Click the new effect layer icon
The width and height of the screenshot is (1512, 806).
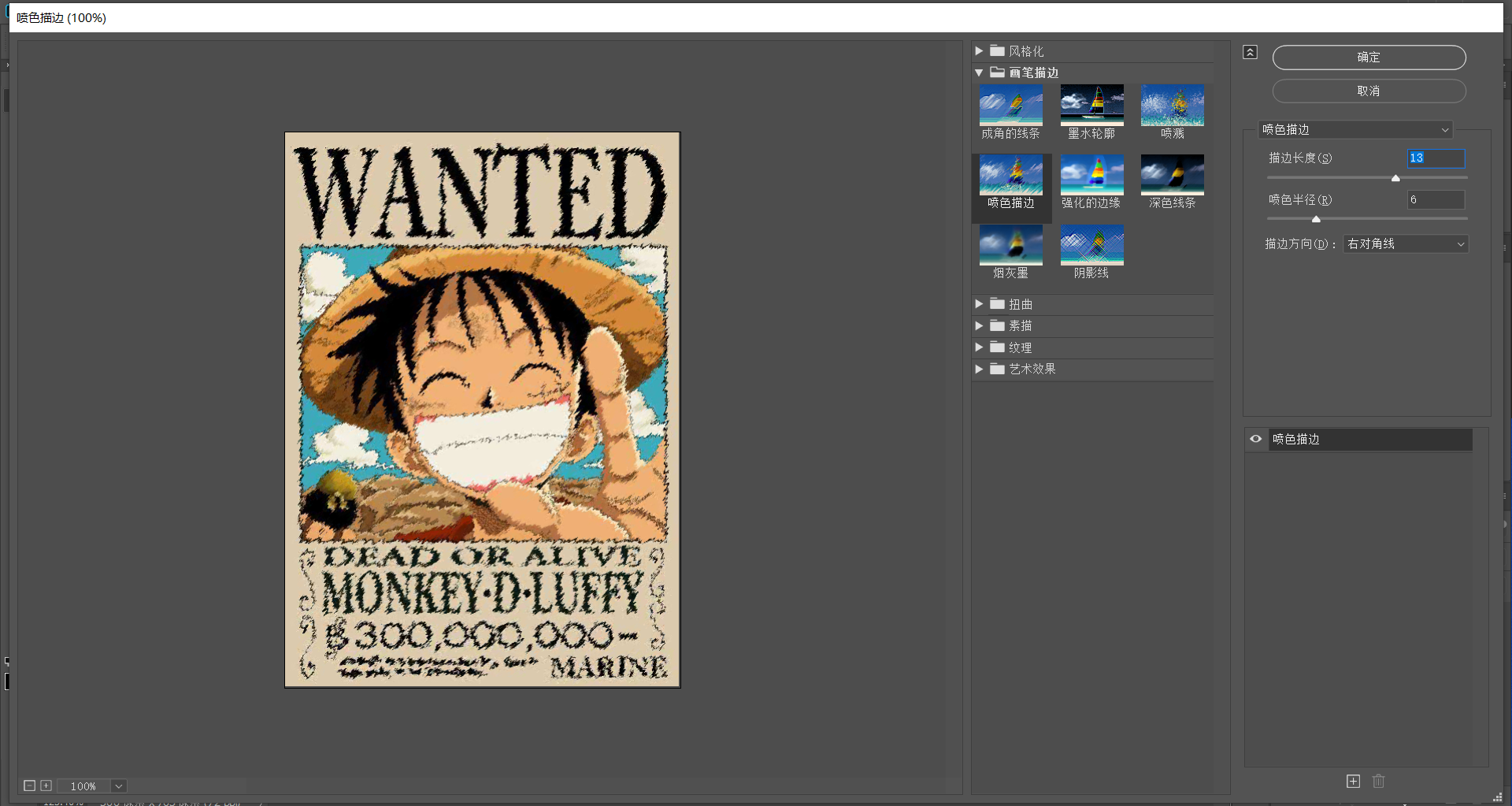point(1353,782)
